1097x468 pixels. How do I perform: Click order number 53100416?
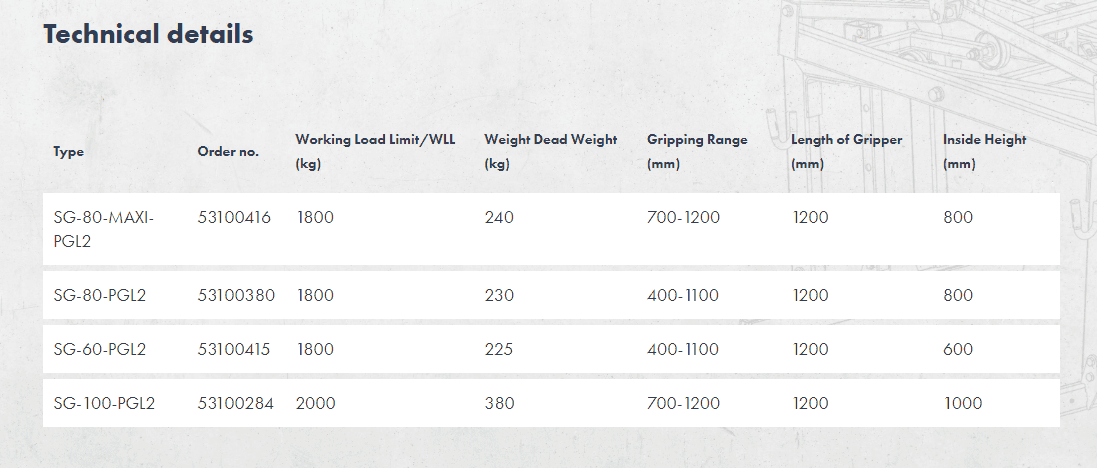click(234, 218)
